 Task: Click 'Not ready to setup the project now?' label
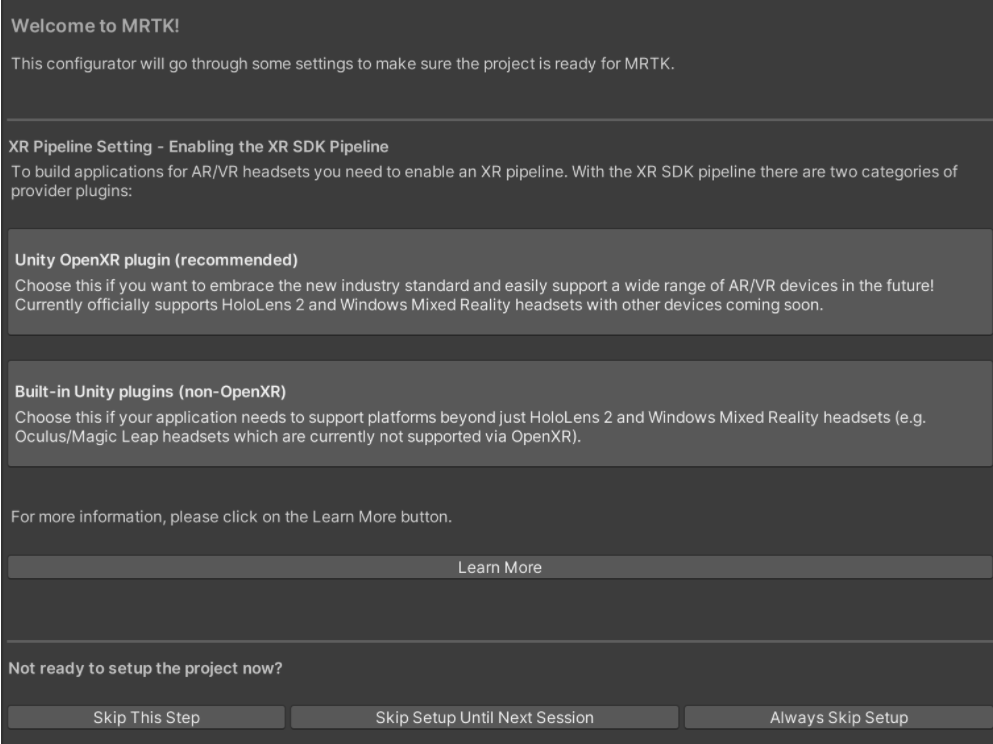(145, 669)
